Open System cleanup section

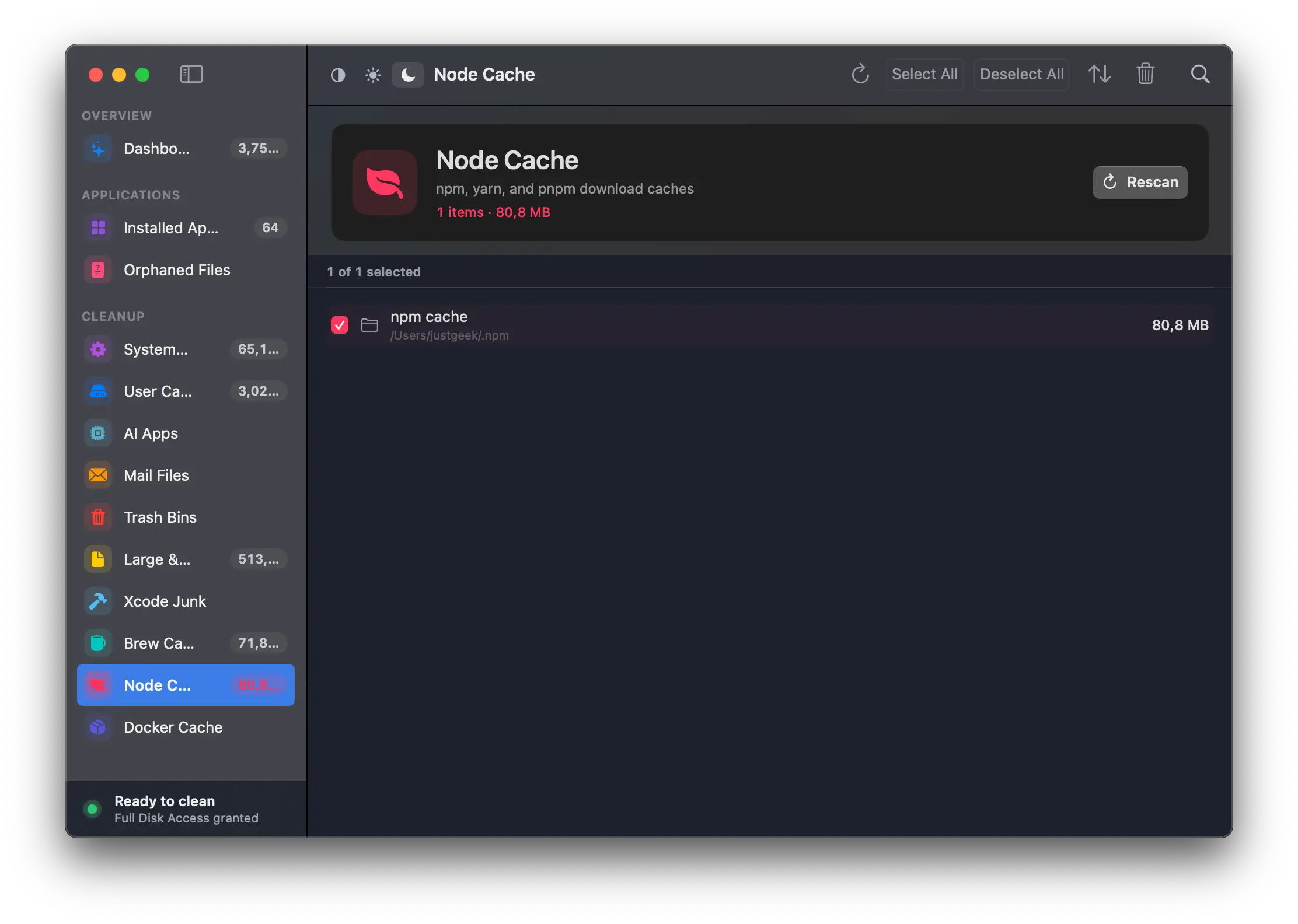pos(186,349)
